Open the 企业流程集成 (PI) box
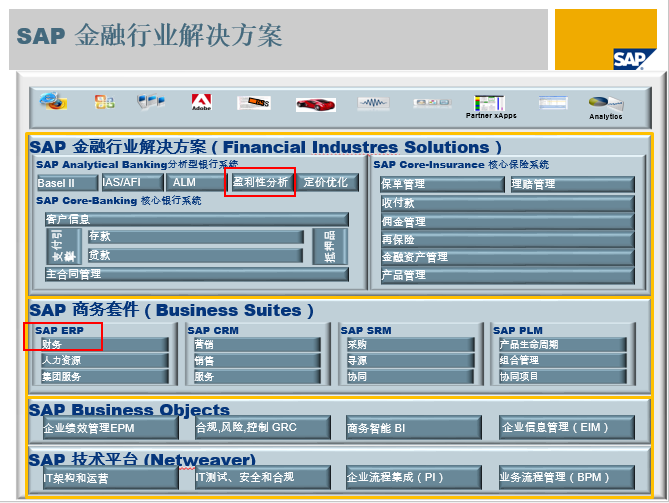The height and width of the screenshot is (503, 669). (x=413, y=477)
